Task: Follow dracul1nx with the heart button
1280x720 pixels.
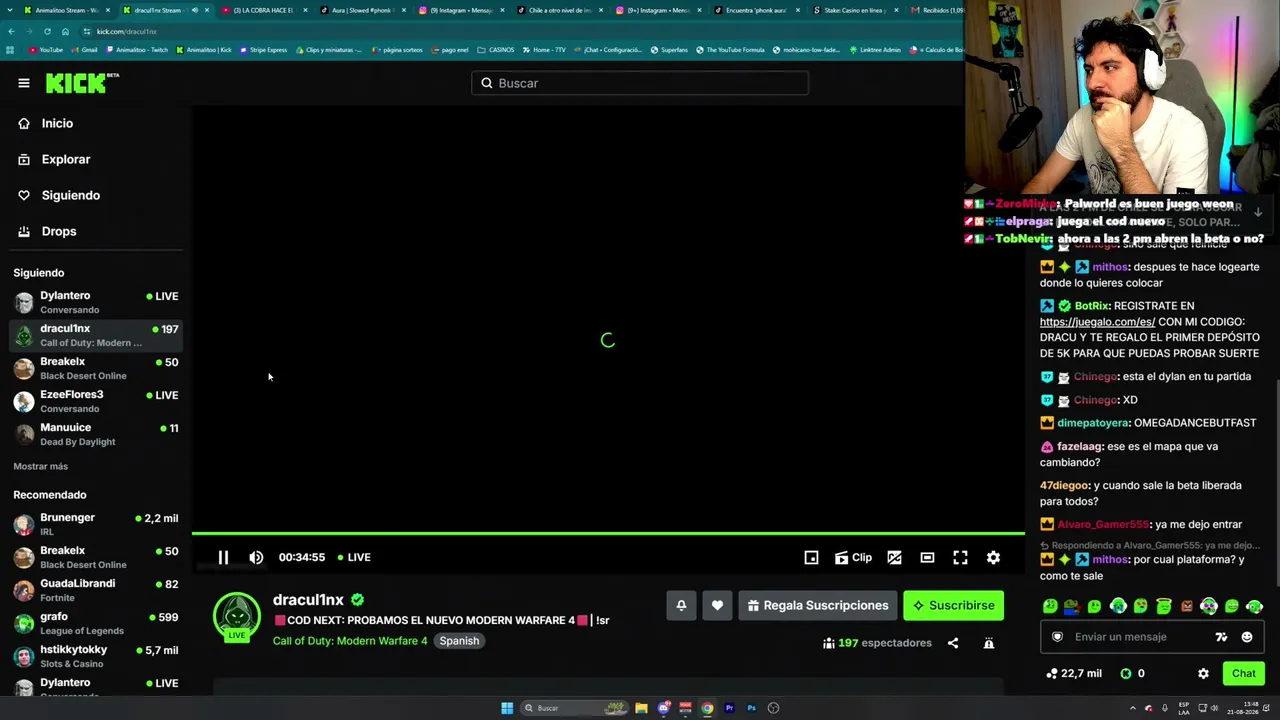Action: [x=717, y=605]
